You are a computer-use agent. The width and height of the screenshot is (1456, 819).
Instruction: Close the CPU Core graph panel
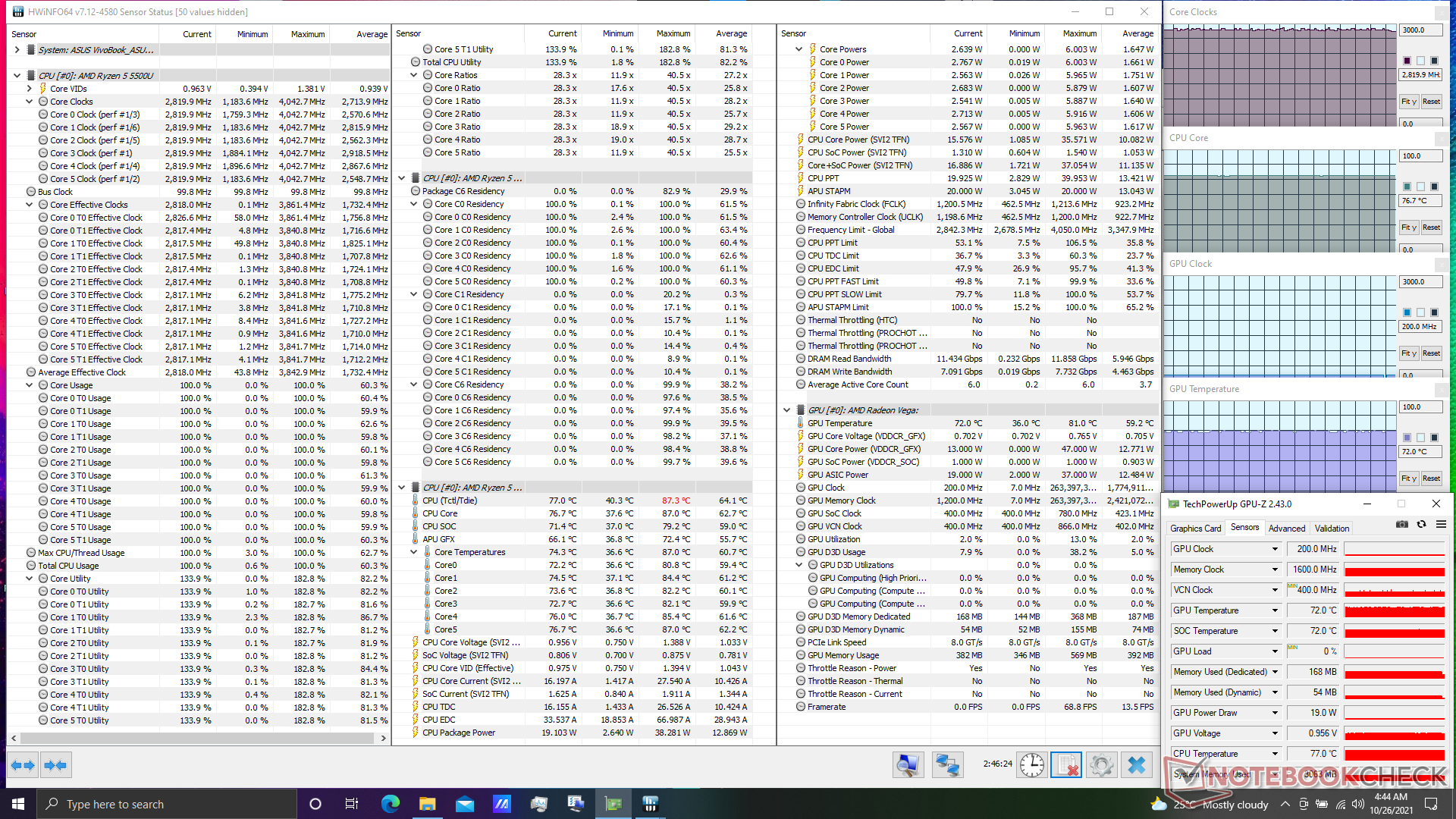point(1441,139)
